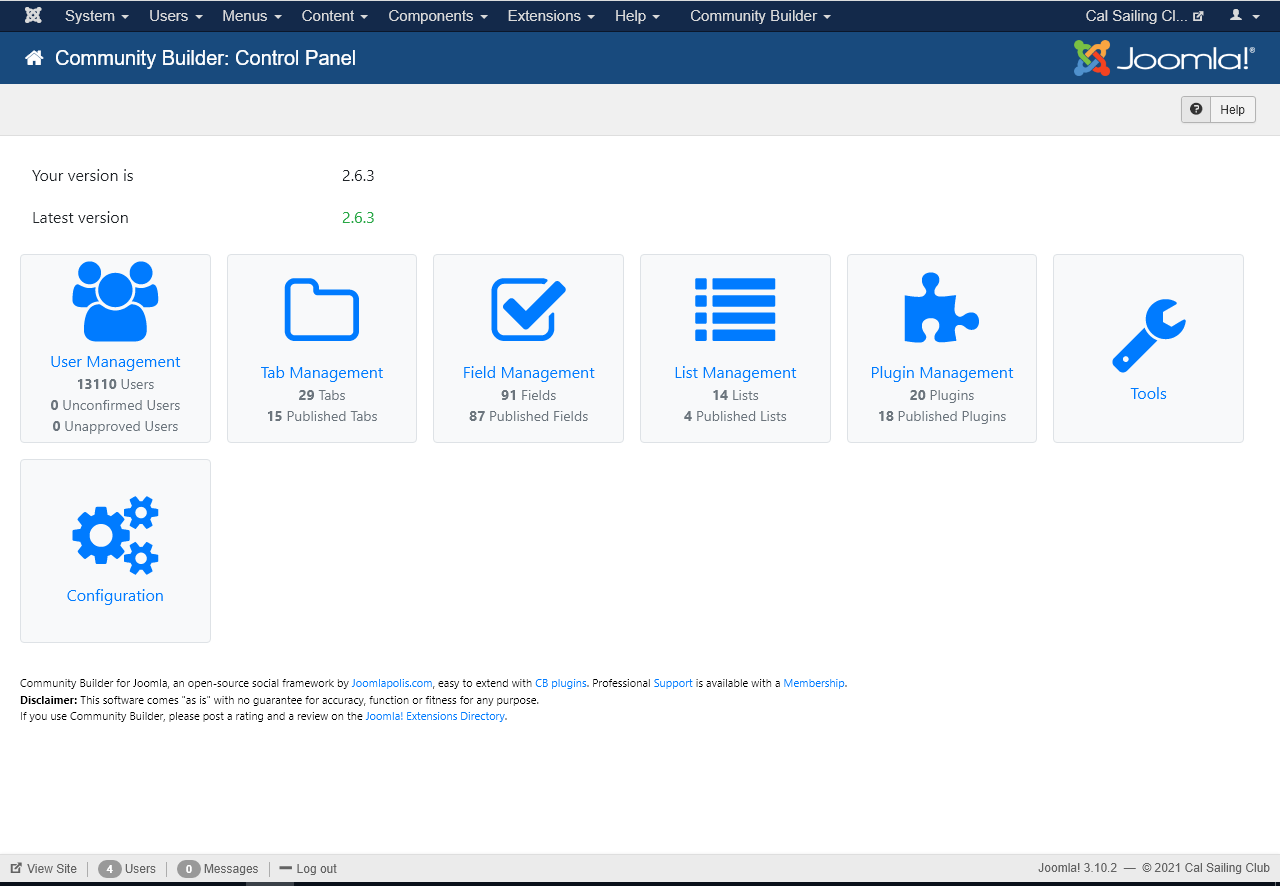This screenshot has width=1280, height=886.
Task: Open the user account dropdown caret
Action: [x=1256, y=17]
